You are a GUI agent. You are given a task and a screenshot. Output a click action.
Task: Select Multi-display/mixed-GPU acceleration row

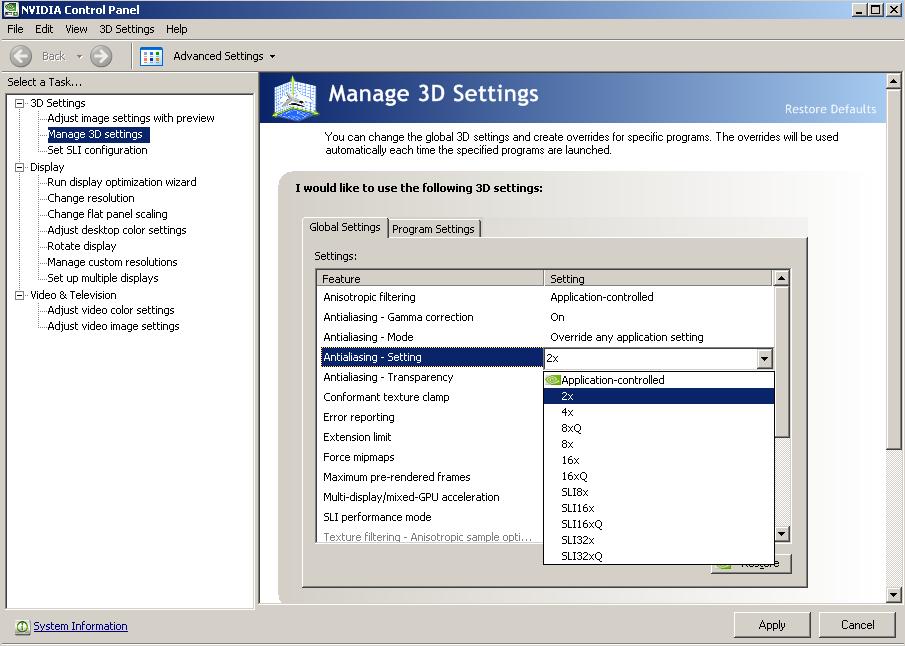[431, 497]
